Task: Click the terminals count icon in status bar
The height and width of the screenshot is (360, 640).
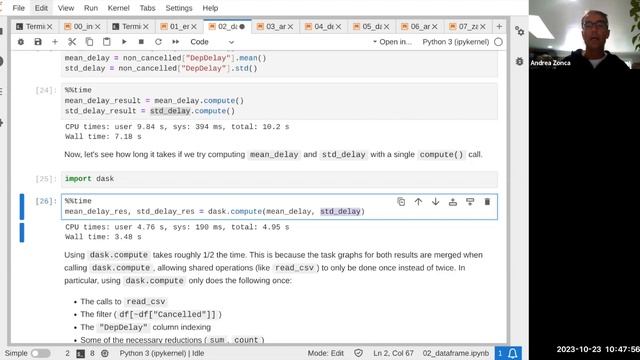Action: 80,353
